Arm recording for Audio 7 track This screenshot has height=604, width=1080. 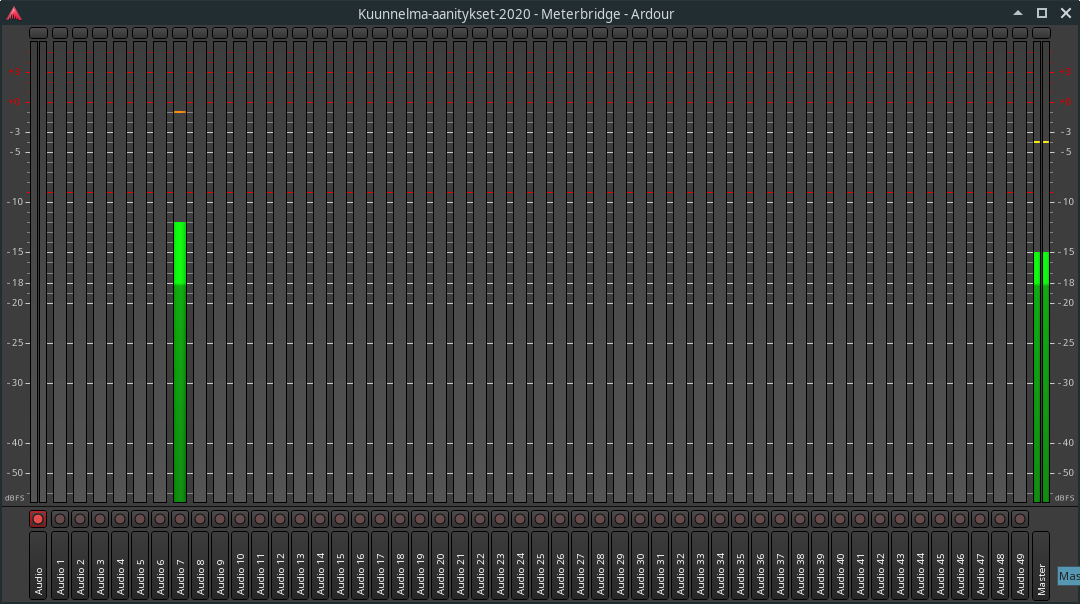pyautogui.click(x=179, y=519)
